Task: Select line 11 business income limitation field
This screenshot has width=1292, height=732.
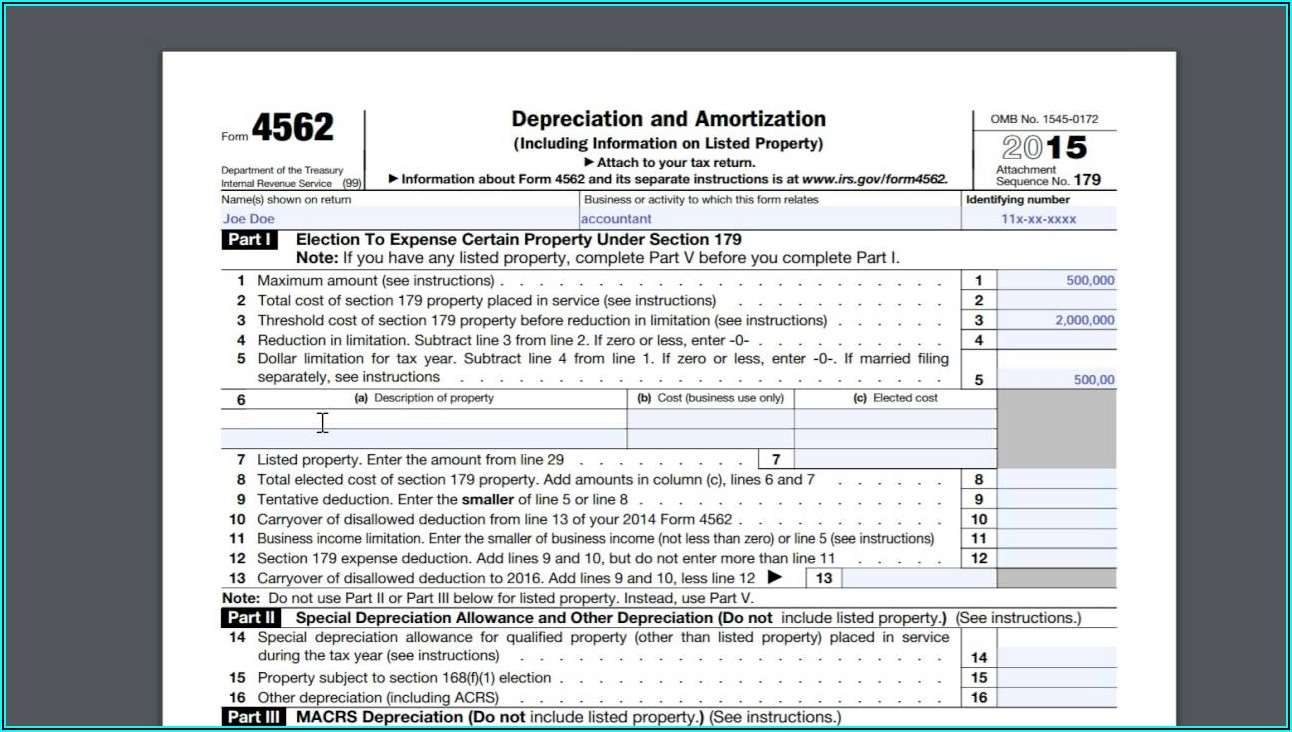Action: point(1057,538)
